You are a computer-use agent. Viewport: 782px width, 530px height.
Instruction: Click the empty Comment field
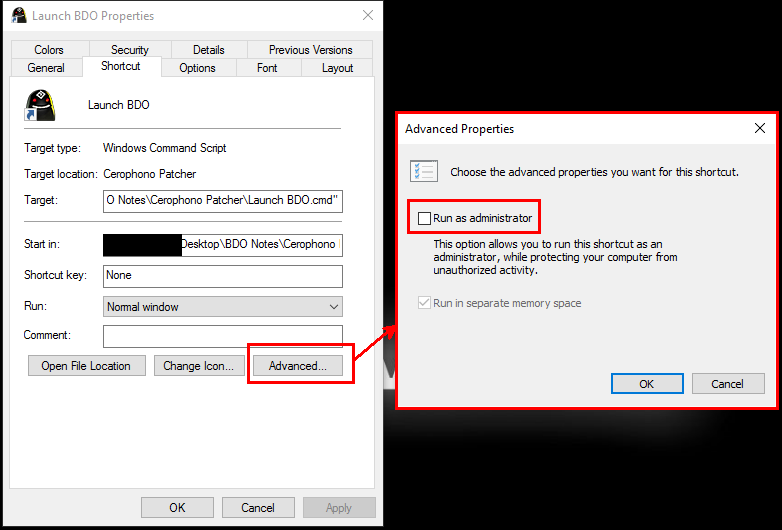tap(223, 336)
